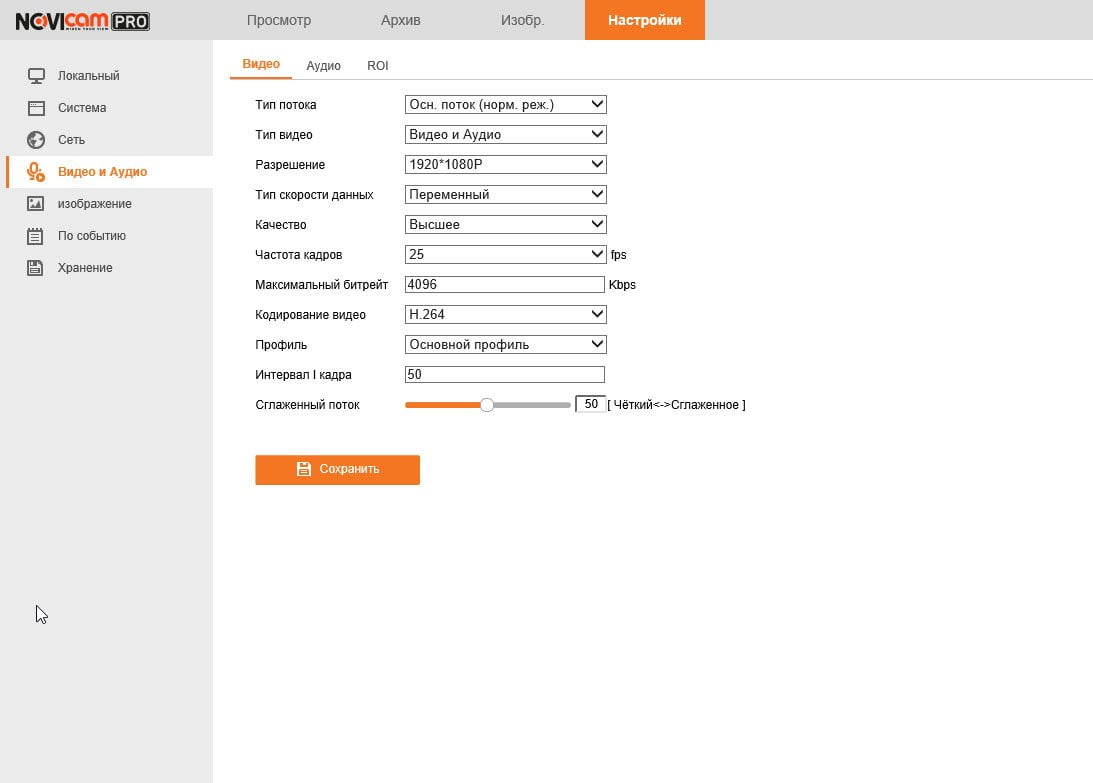1093x783 pixels.
Task: Select Видео и Аудио in sidebar
Action: pos(109,172)
